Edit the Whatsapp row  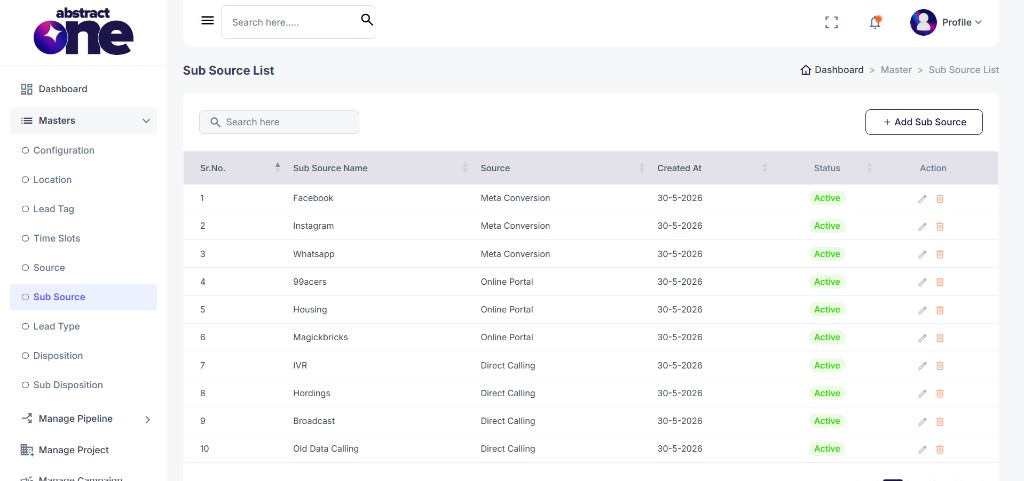click(x=922, y=255)
